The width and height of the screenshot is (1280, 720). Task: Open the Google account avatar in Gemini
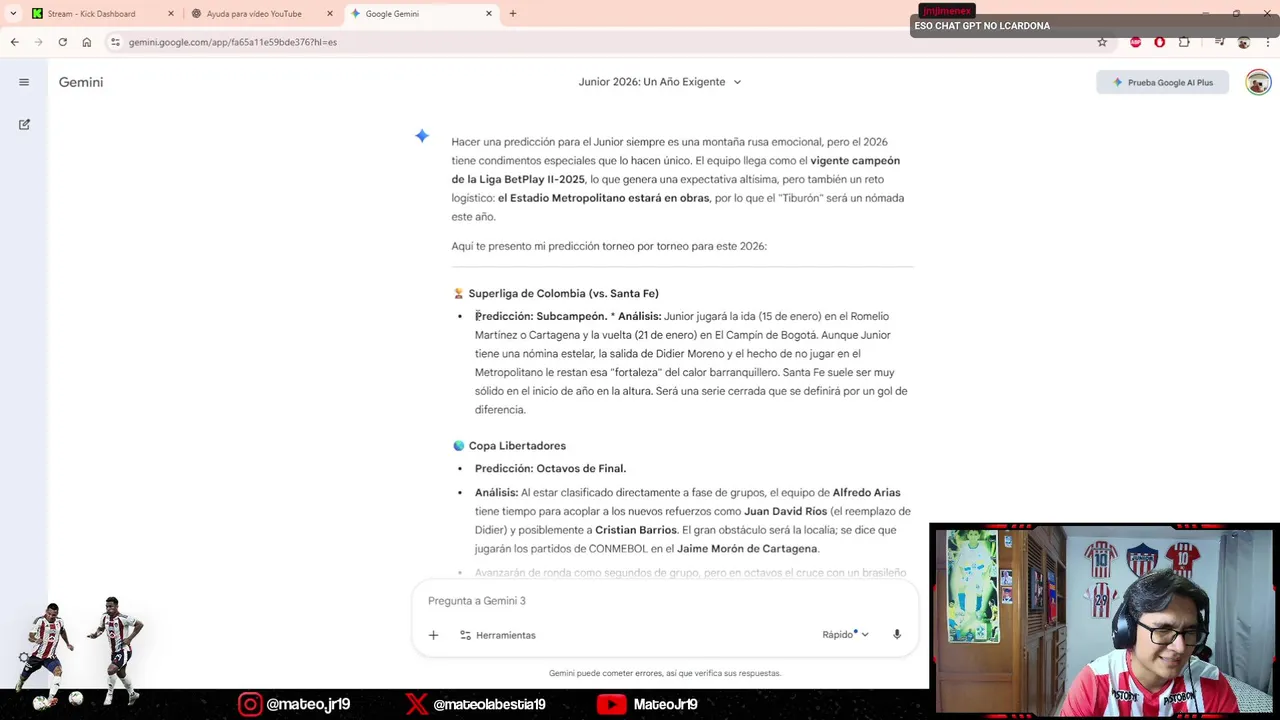click(x=1258, y=82)
